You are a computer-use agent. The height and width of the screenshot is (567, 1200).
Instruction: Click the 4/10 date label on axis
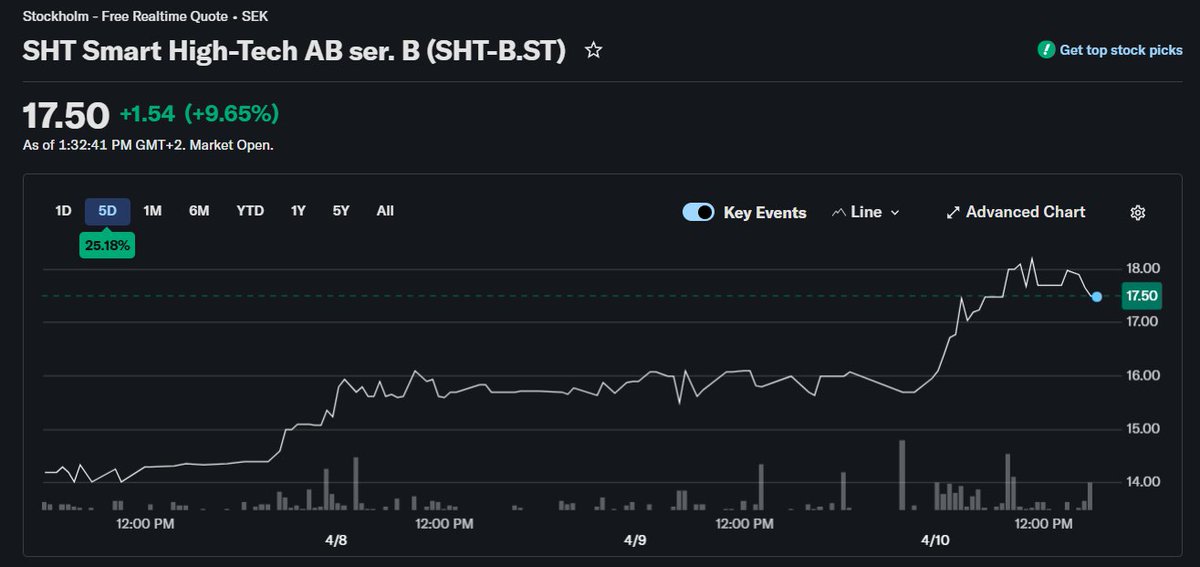[x=935, y=540]
